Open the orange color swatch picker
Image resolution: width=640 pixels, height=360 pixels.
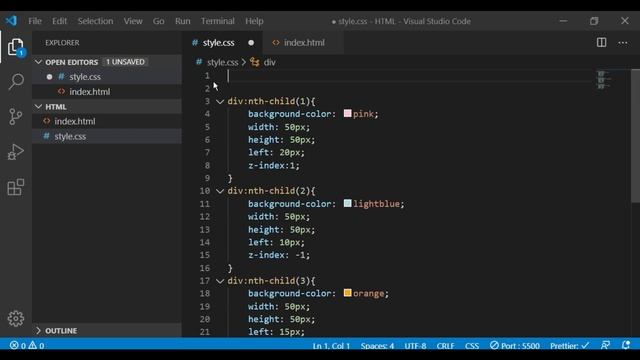(347, 293)
